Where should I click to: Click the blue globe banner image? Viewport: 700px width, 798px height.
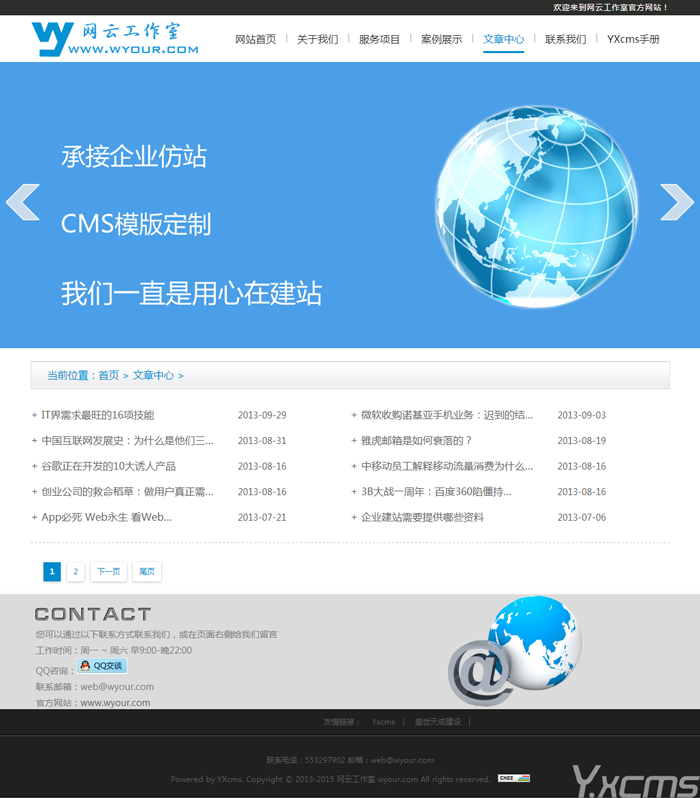click(537, 206)
